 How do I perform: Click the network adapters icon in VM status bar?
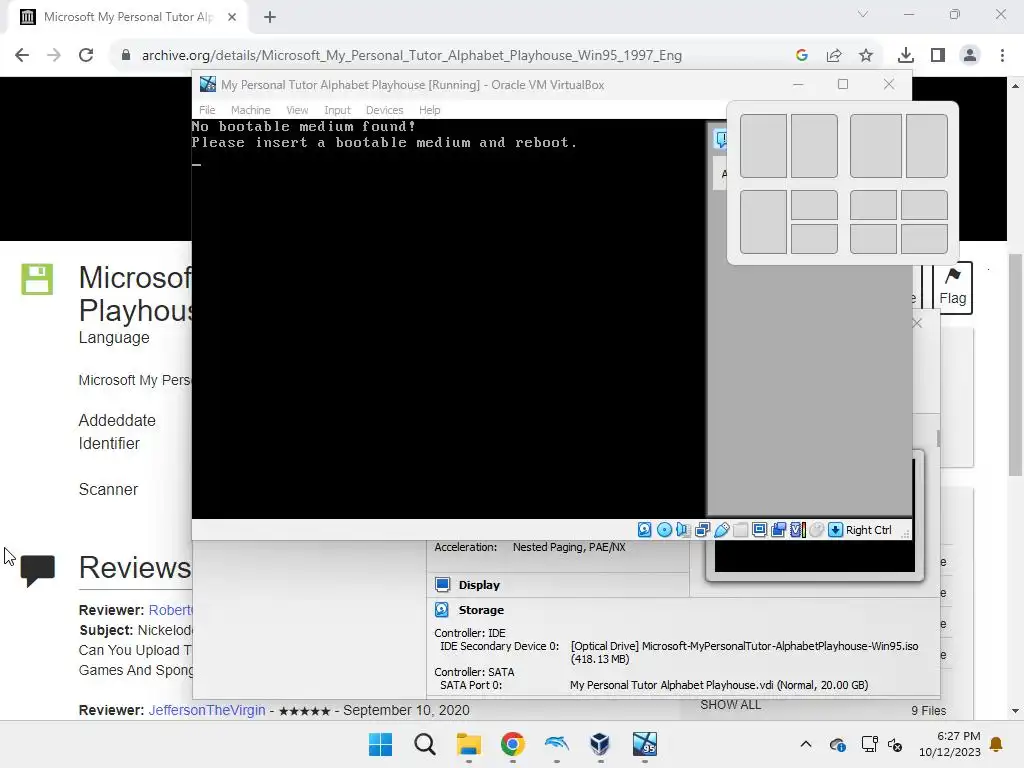[x=703, y=530]
